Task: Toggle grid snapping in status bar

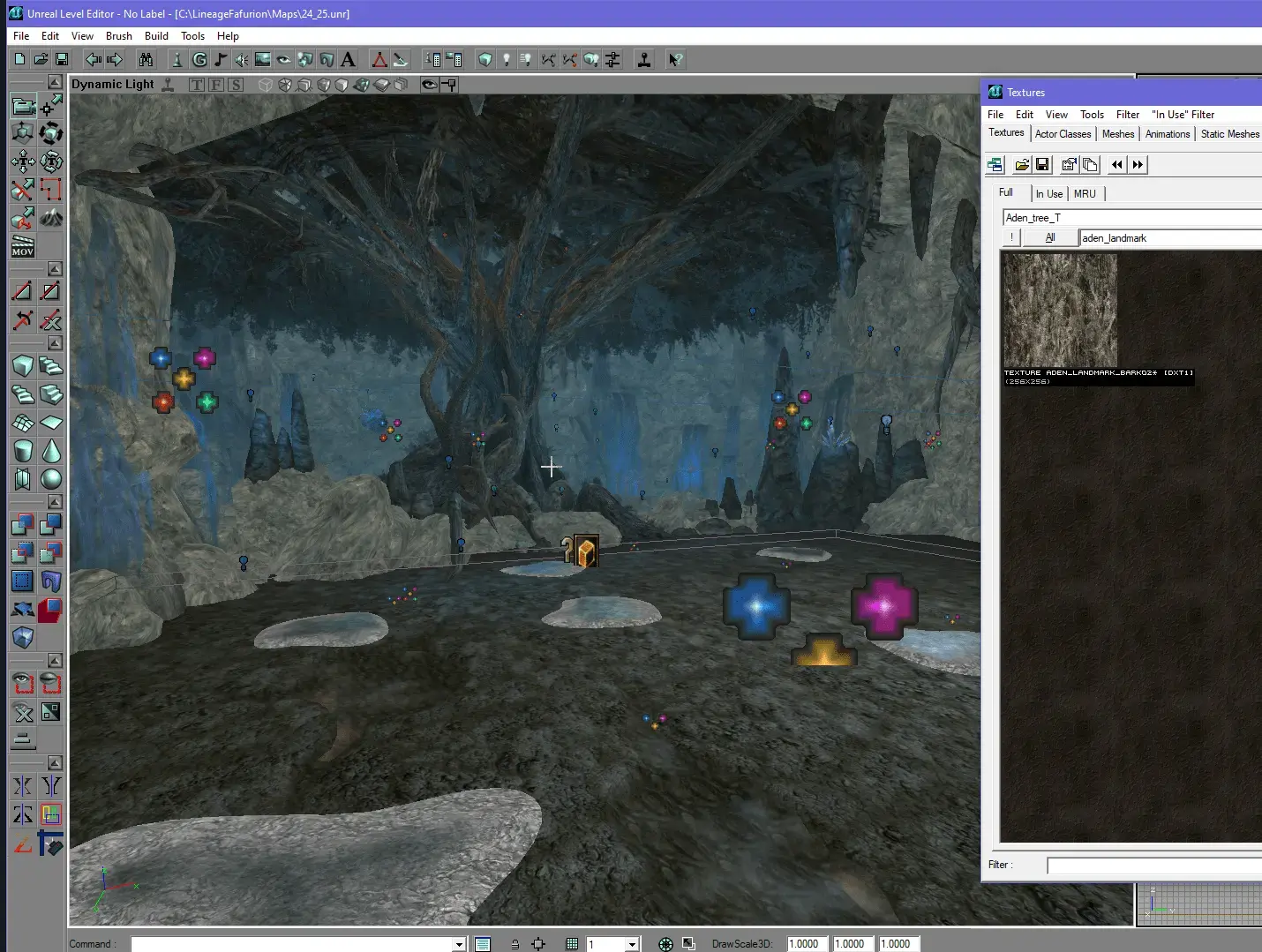Action: [572, 944]
